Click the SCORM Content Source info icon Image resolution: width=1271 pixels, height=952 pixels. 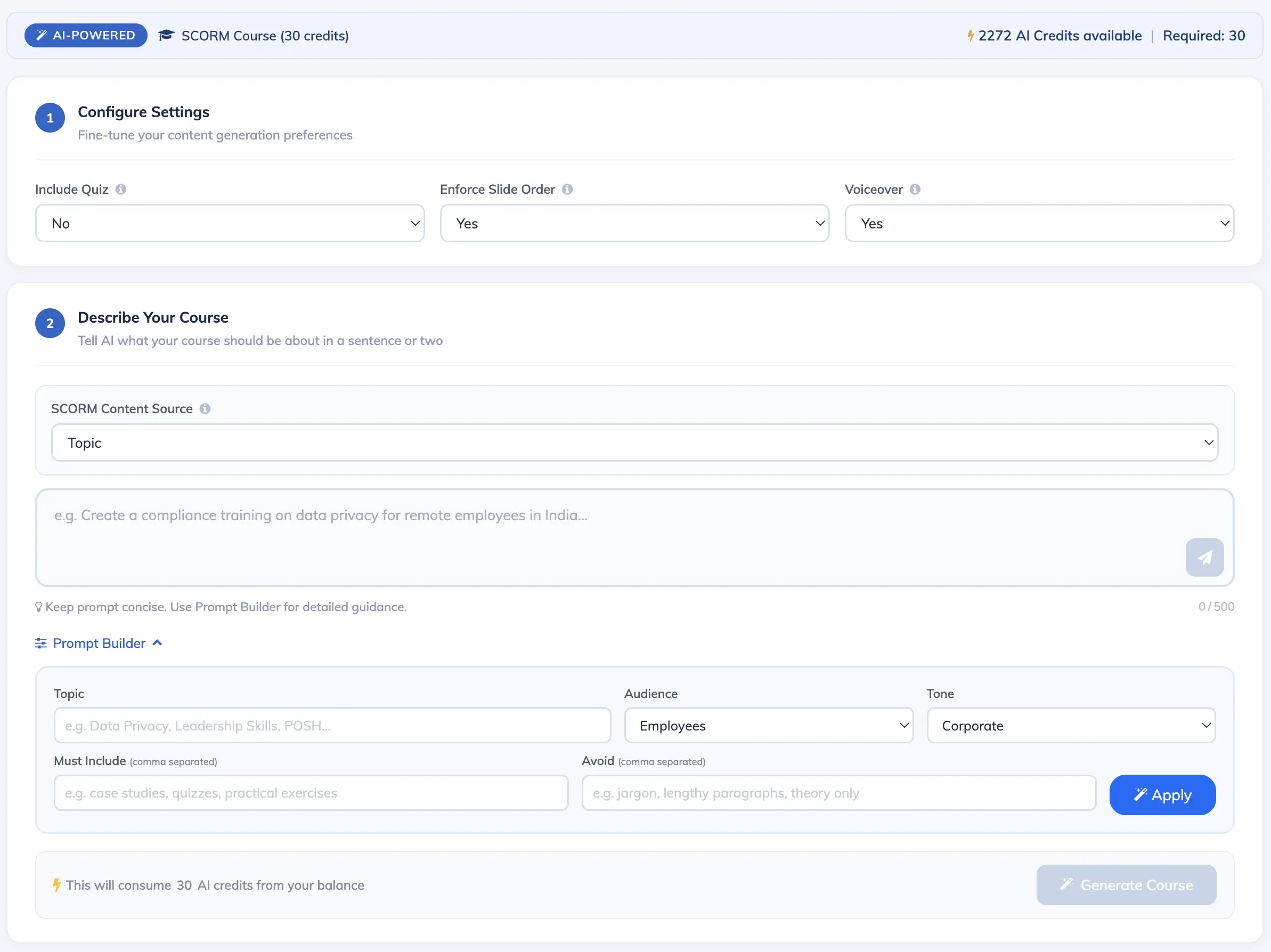coord(205,409)
